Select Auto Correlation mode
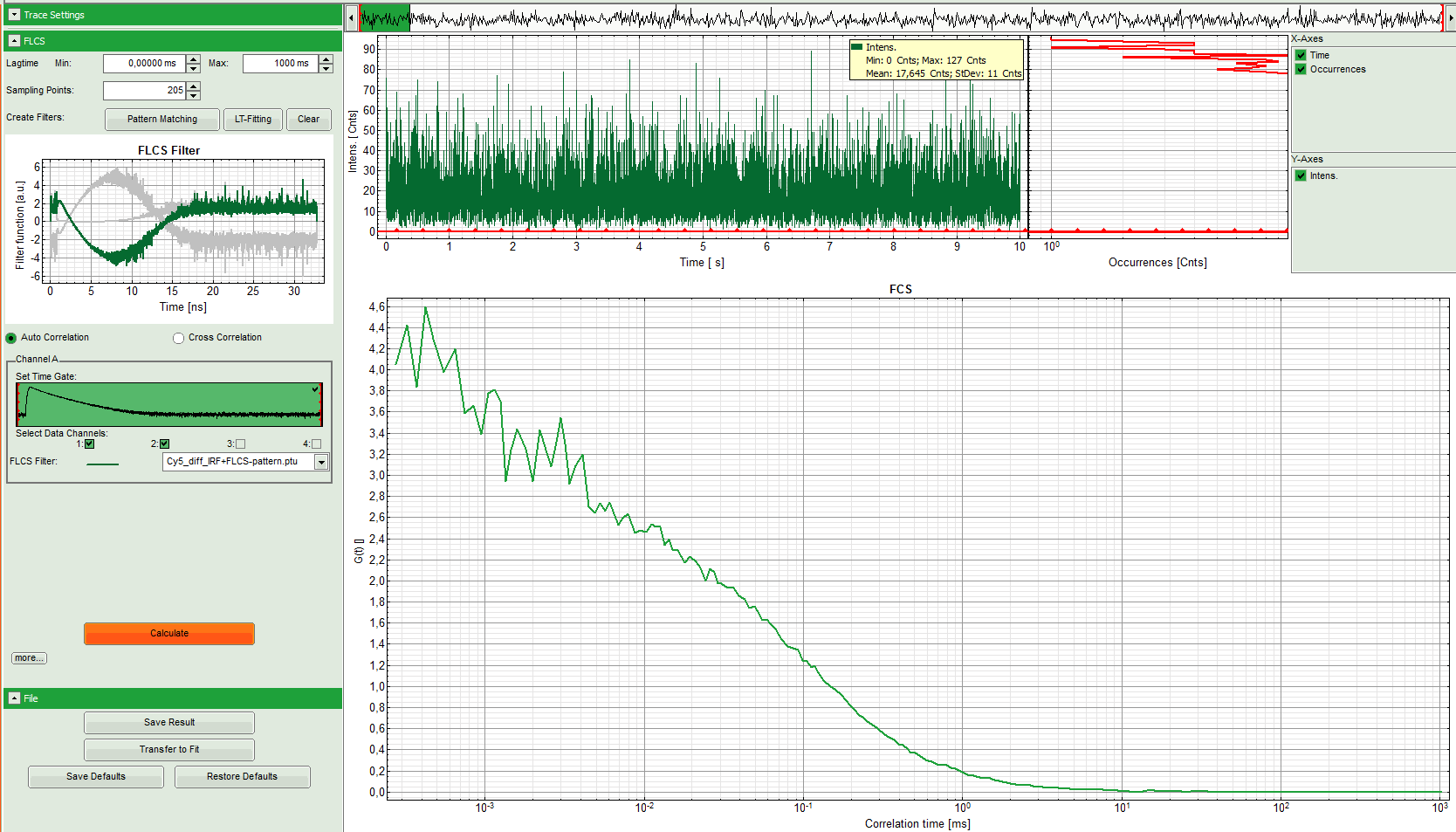The height and width of the screenshot is (832, 1456). coord(11,338)
